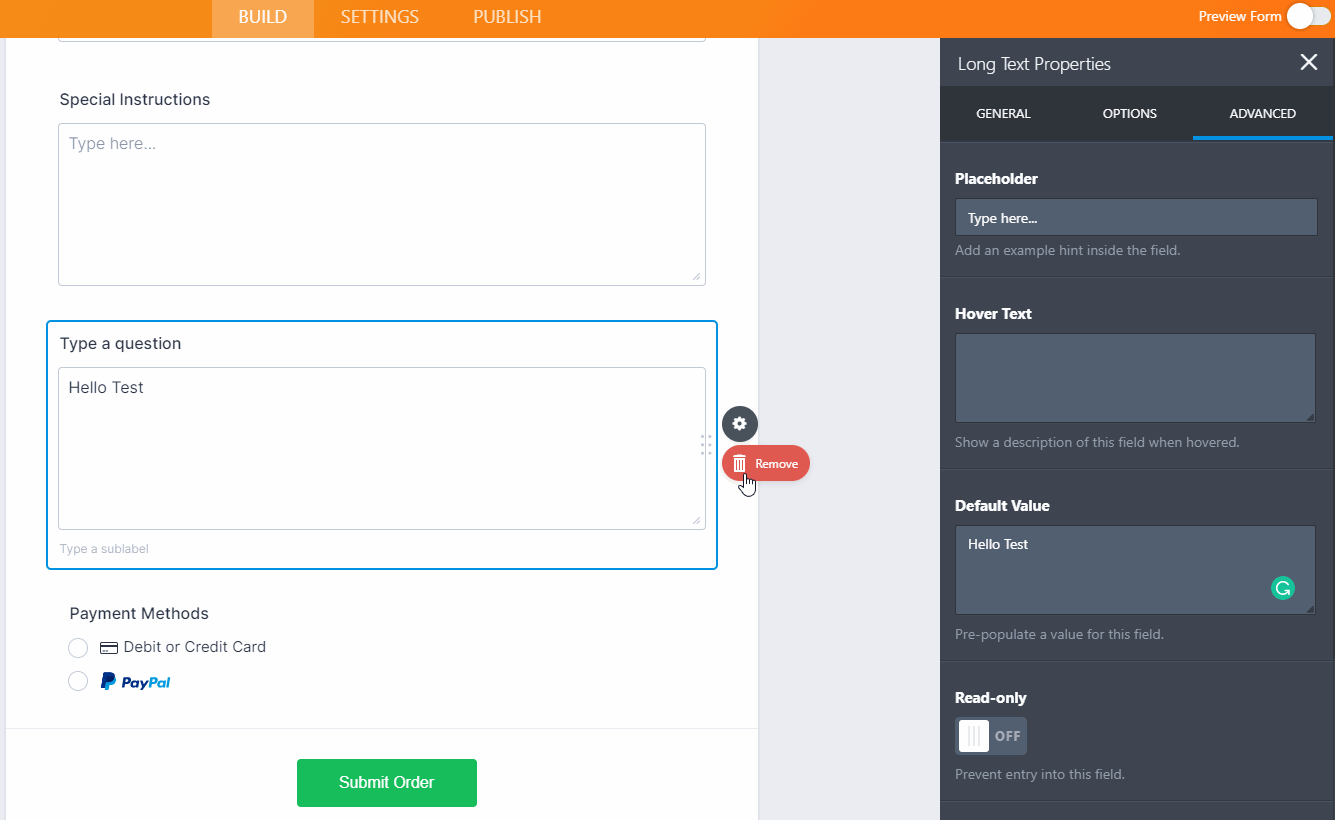The width and height of the screenshot is (1335, 820).
Task: Select the PayPal logo payment option
Action: 135,680
